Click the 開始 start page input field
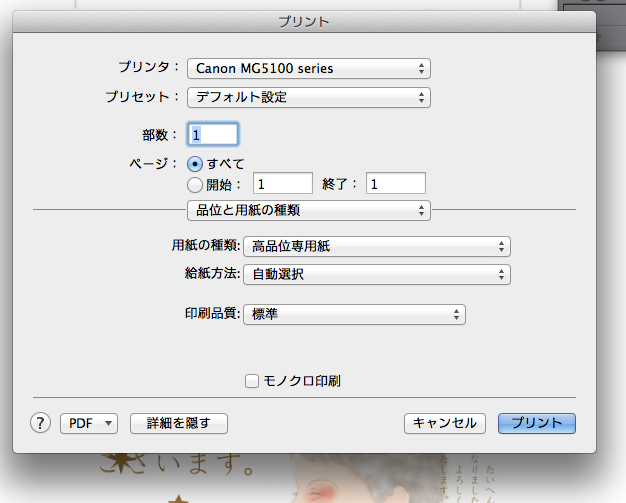 (283, 184)
